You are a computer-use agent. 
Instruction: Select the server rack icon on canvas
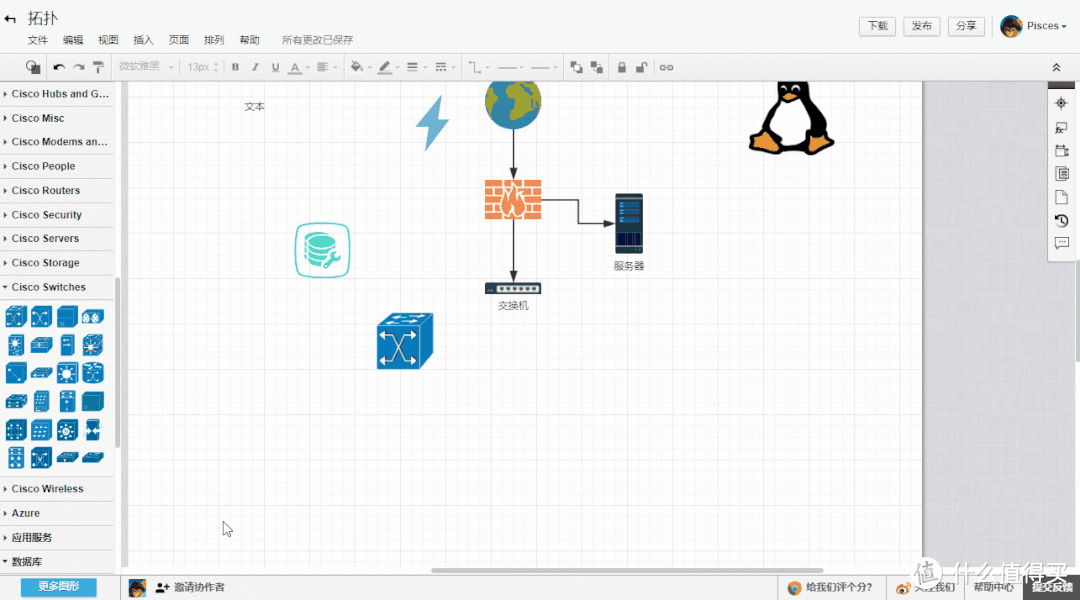coord(629,223)
